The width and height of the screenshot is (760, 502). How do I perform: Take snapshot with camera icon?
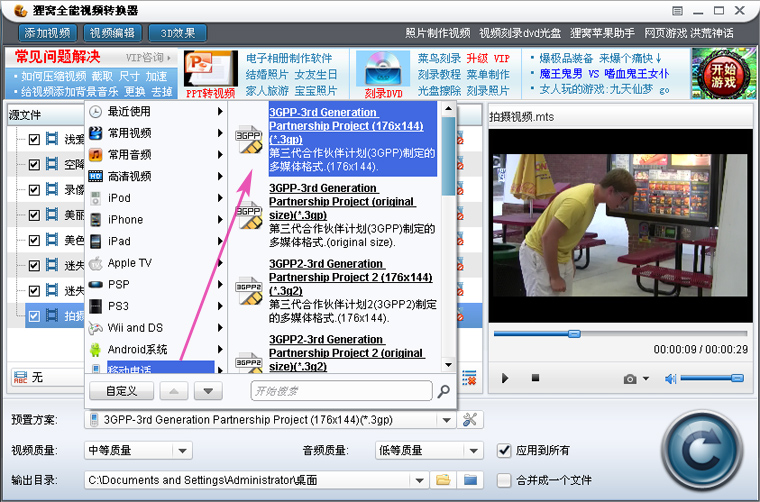click(x=630, y=379)
